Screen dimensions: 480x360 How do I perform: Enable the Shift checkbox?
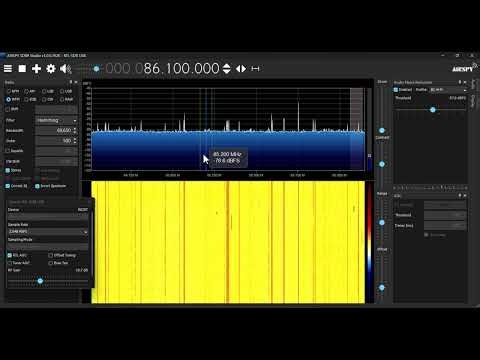click(8, 109)
